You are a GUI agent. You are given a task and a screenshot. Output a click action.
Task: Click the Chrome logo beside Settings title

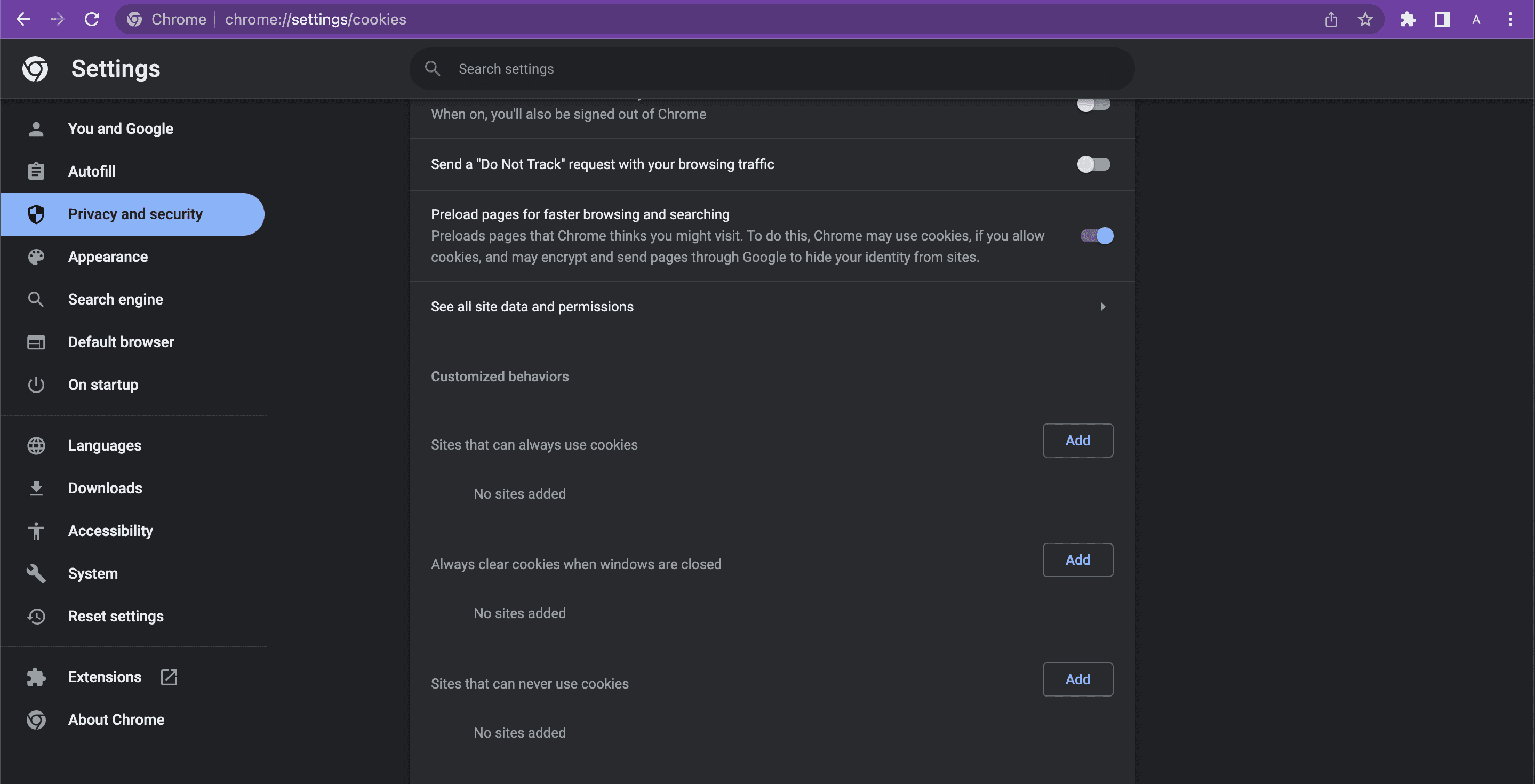[35, 68]
